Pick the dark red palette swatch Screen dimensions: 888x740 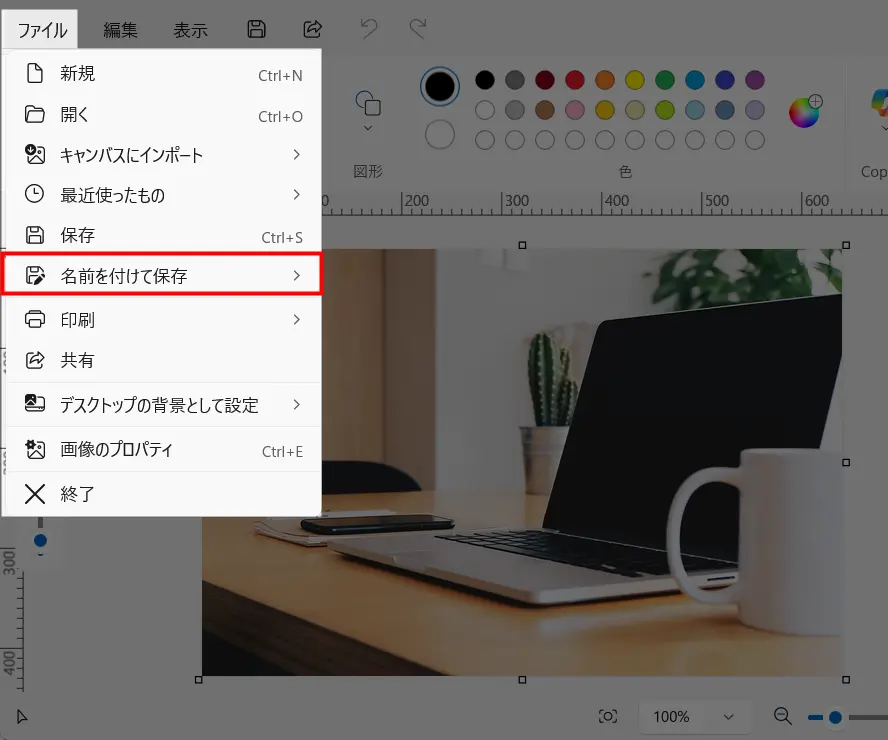(x=545, y=80)
